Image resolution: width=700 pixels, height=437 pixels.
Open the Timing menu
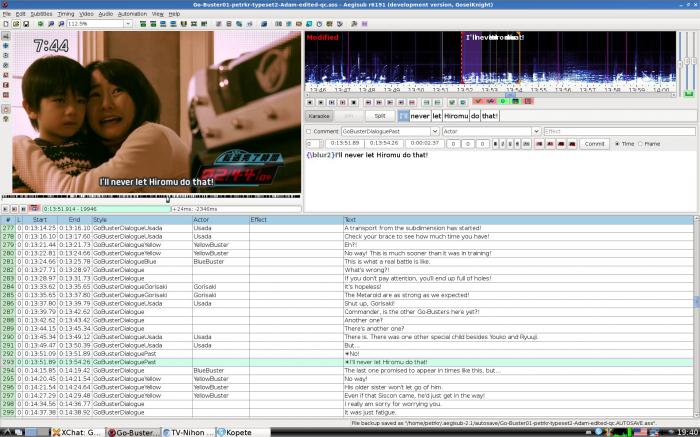[66, 14]
